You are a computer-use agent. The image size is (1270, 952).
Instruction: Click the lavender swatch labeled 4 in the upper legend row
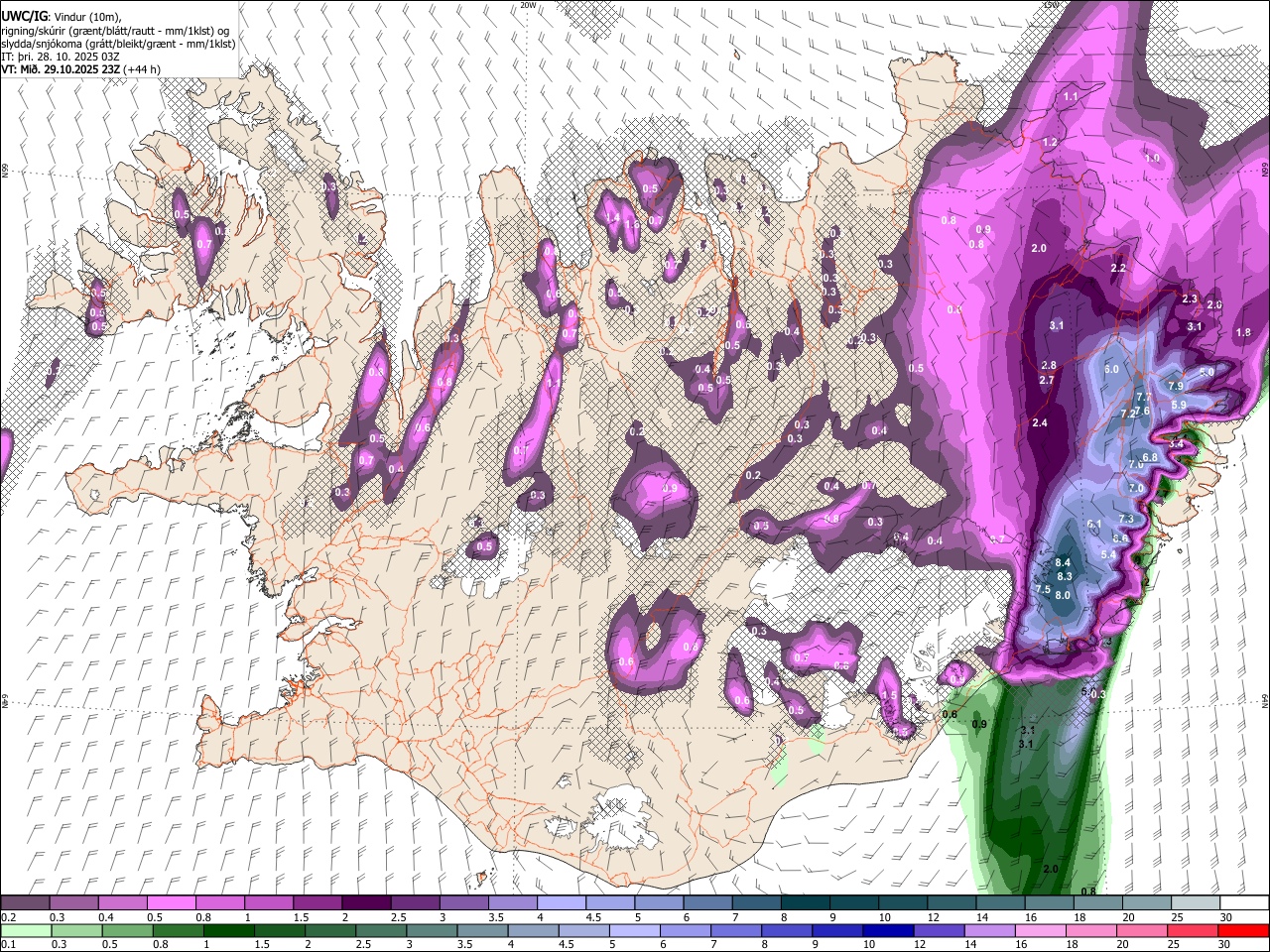point(561,902)
